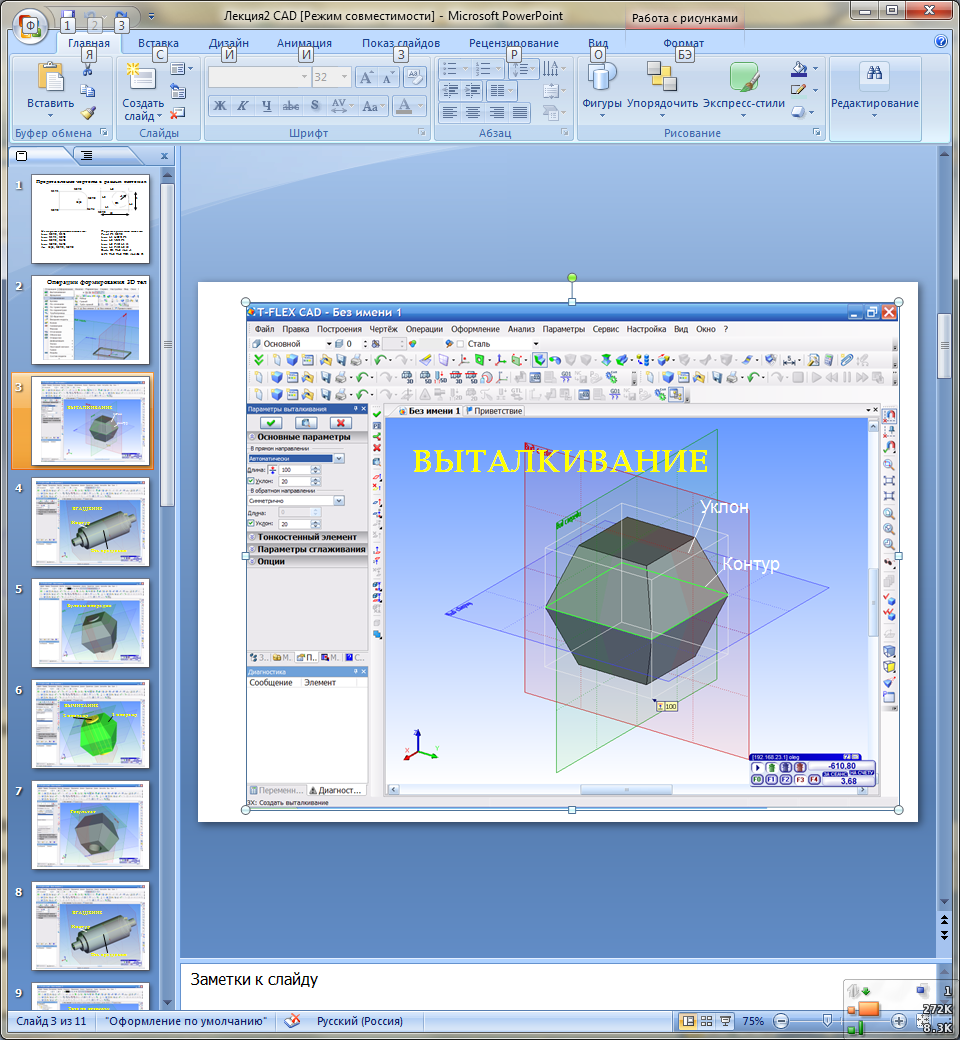Click the Increase Indent icon
The height and width of the screenshot is (1040, 960).
click(473, 90)
